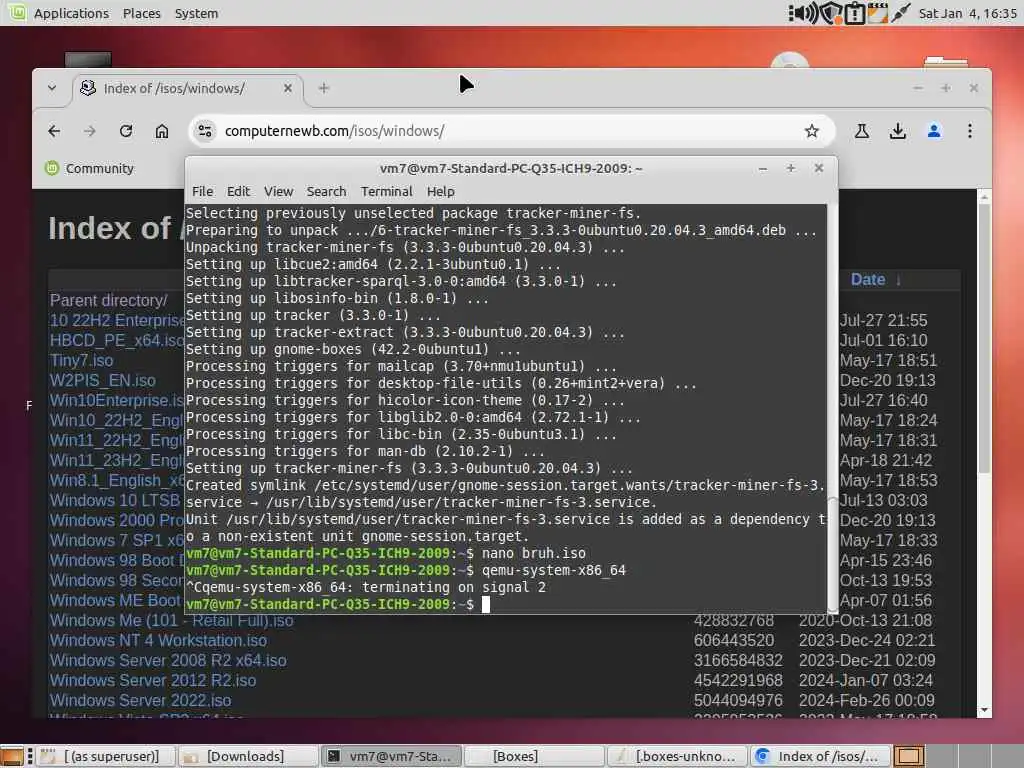Open Windows Server 2008 R2 x64.iso link
The width and height of the screenshot is (1024, 768).
168,660
